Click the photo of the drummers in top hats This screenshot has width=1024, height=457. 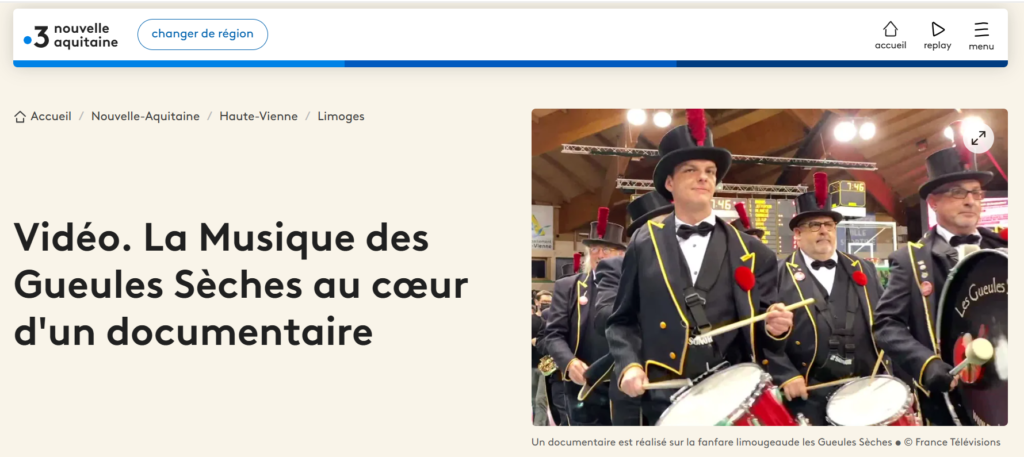pos(769,267)
